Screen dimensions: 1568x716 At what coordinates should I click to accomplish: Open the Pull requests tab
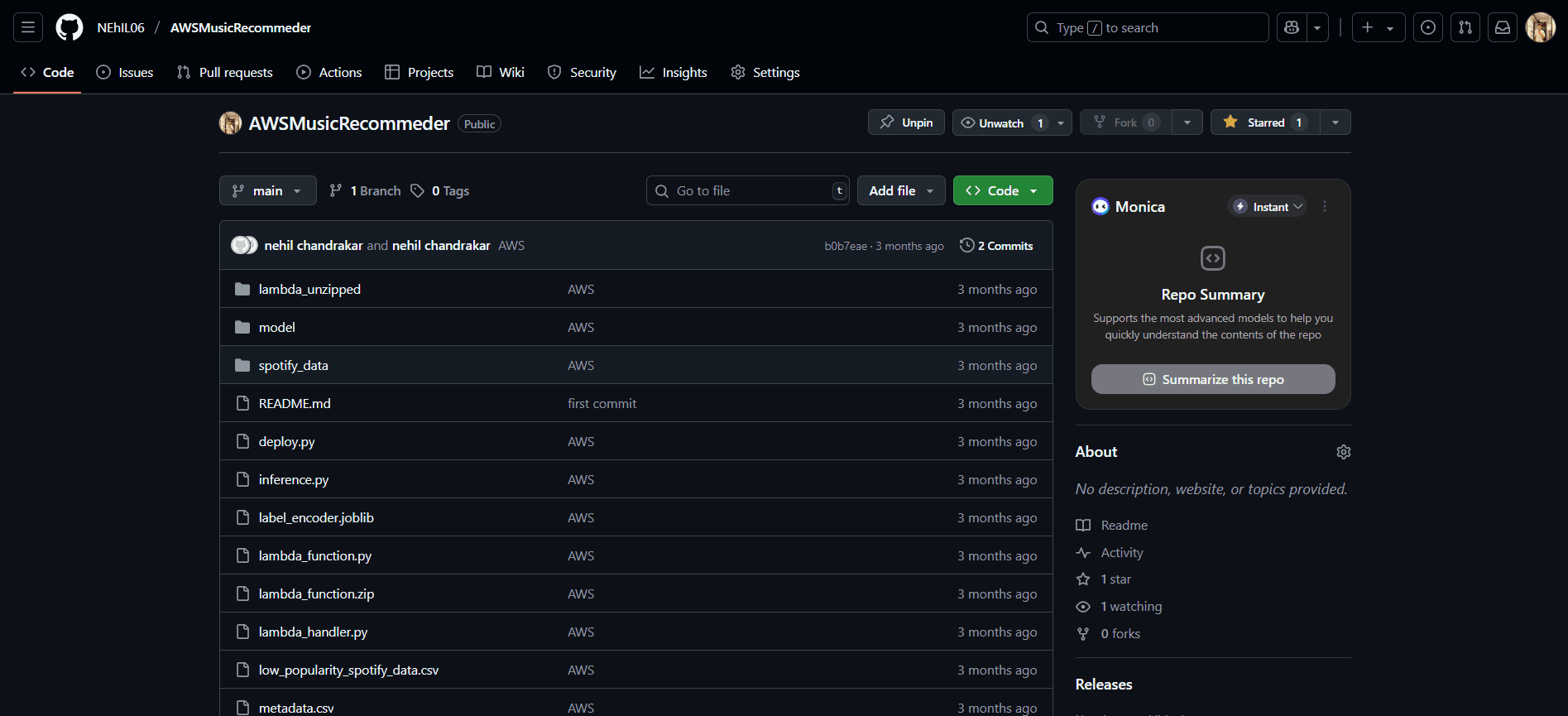click(225, 73)
